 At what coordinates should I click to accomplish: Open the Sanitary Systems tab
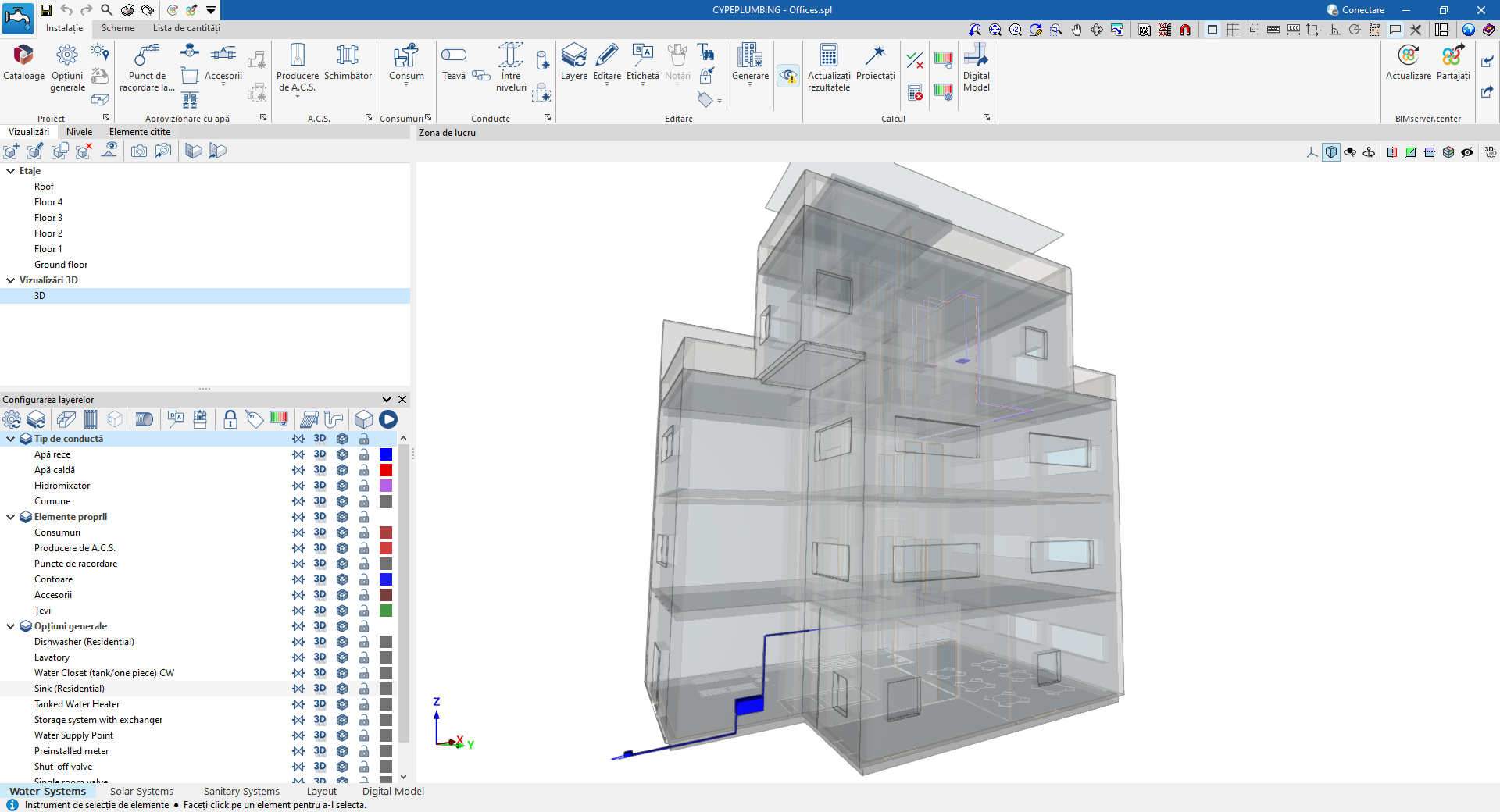click(x=241, y=792)
